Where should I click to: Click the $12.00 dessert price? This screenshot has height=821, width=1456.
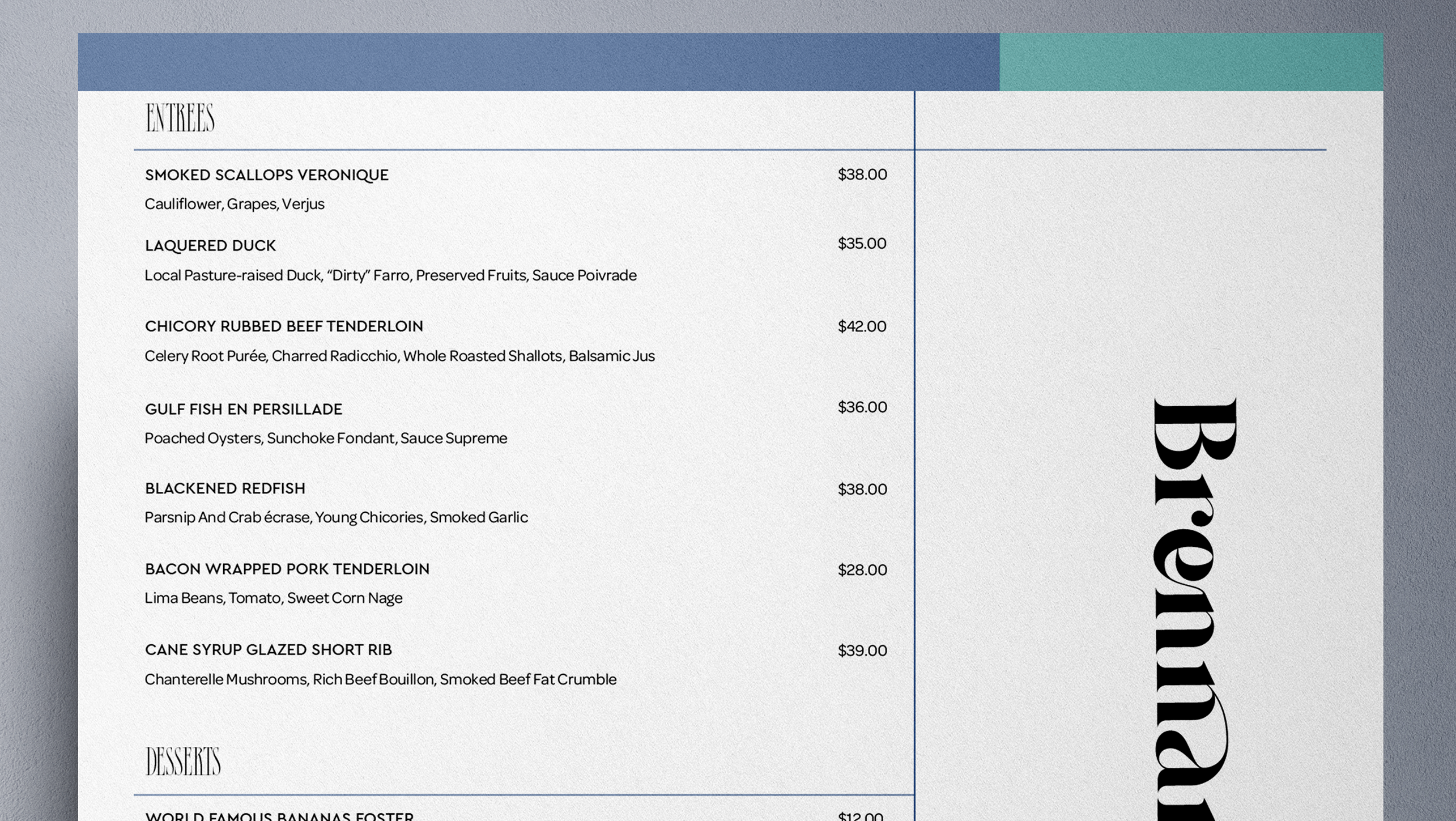[x=860, y=816]
